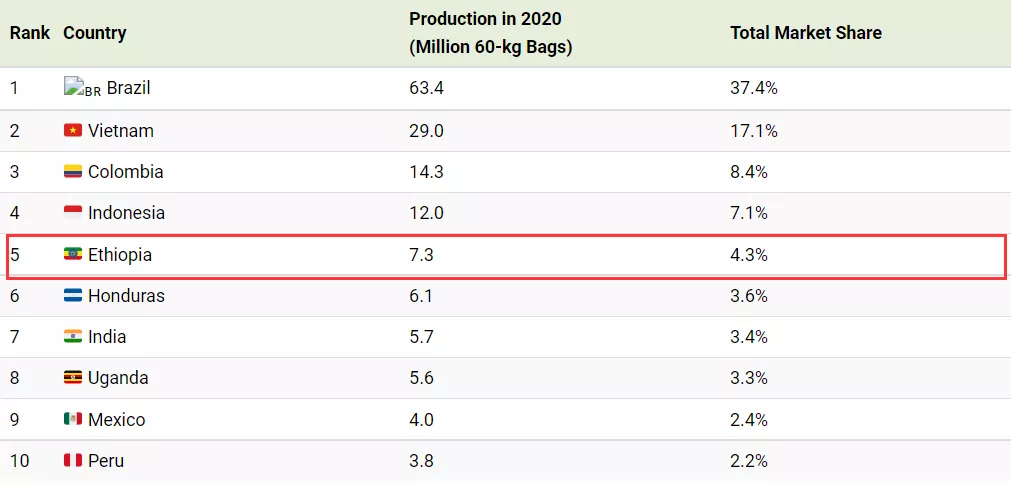The width and height of the screenshot is (1011, 487).
Task: Click the Ethiopia flag icon
Action: pos(73,255)
